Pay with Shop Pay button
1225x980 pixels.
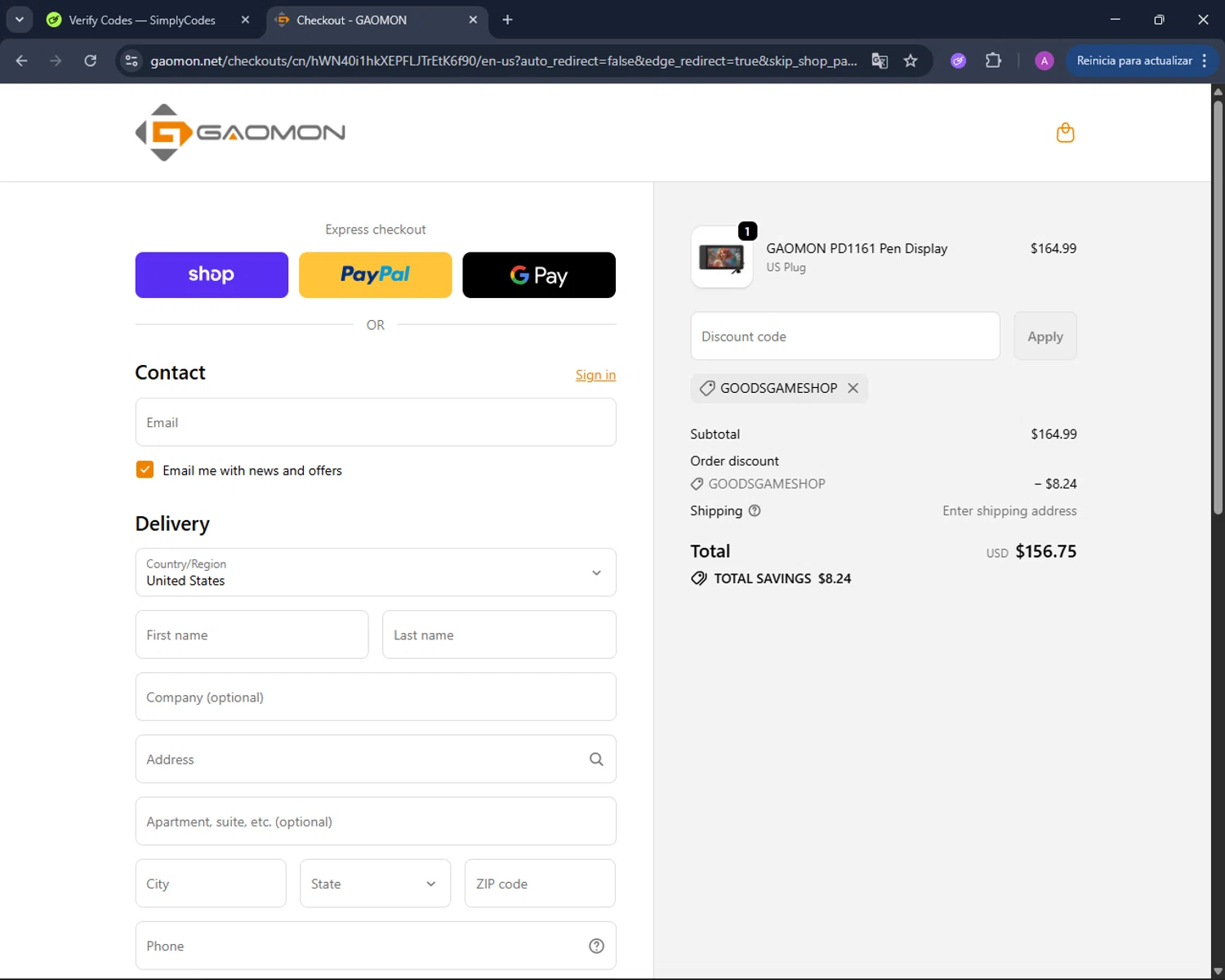(x=212, y=275)
